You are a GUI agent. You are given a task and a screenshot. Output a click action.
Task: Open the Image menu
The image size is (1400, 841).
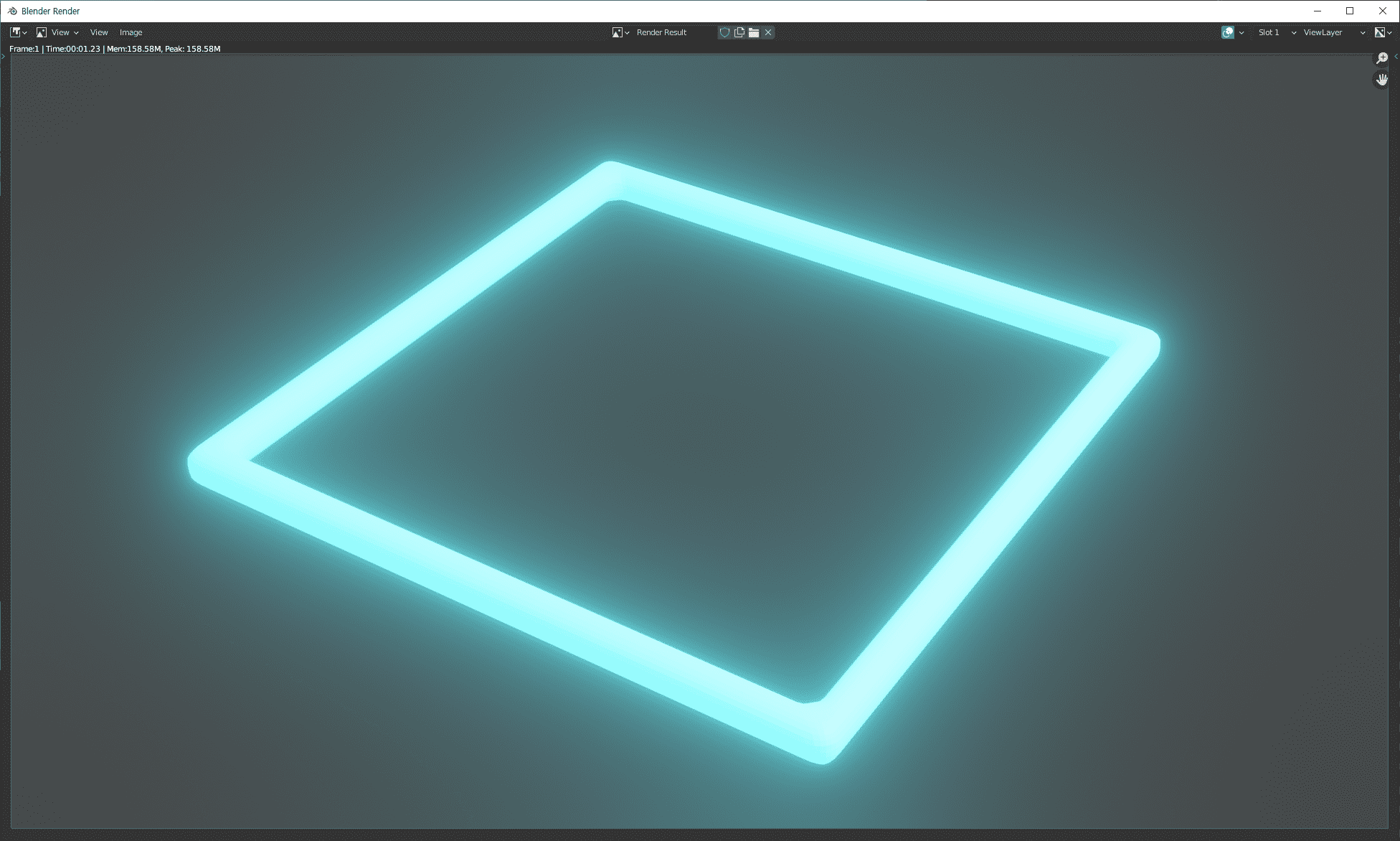coord(131,32)
